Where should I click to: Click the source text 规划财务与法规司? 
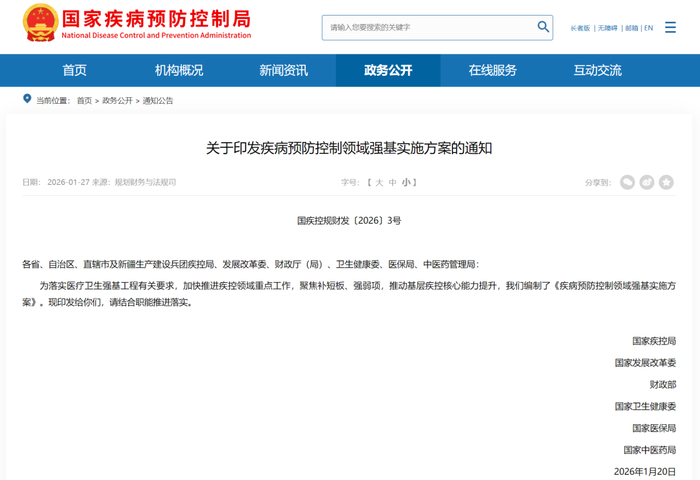pyautogui.click(x=146, y=182)
